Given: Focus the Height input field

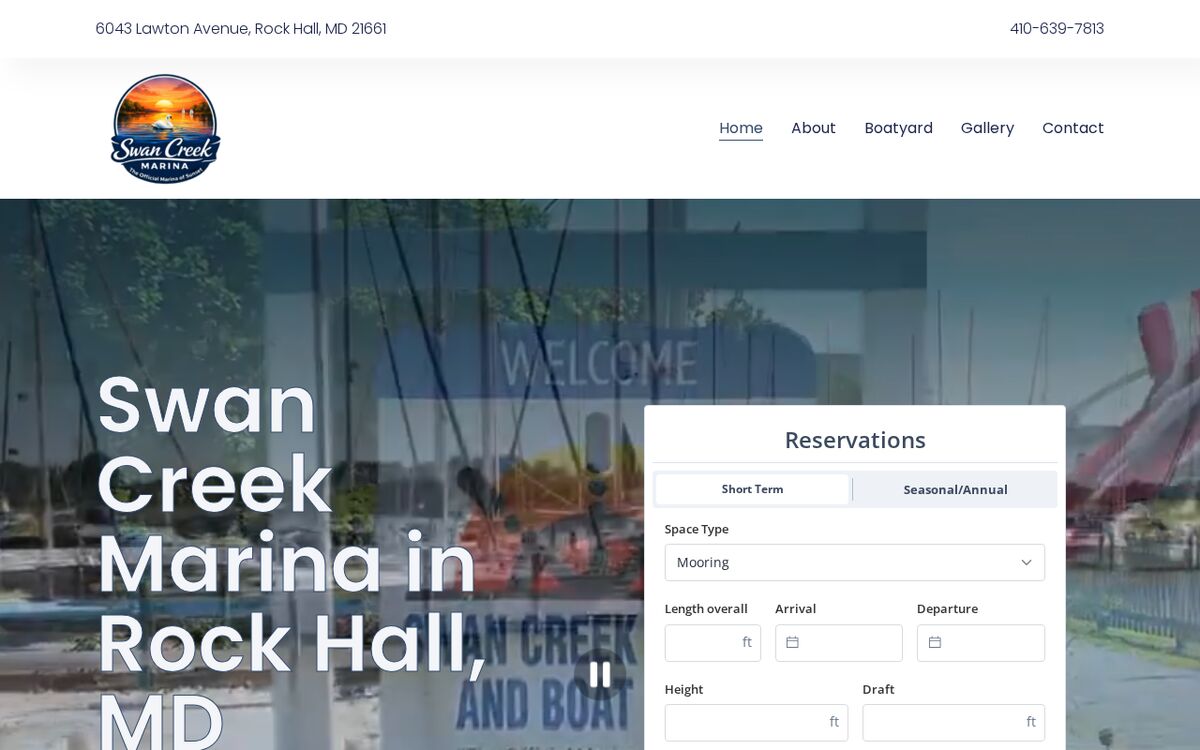Looking at the screenshot, I should (x=756, y=723).
